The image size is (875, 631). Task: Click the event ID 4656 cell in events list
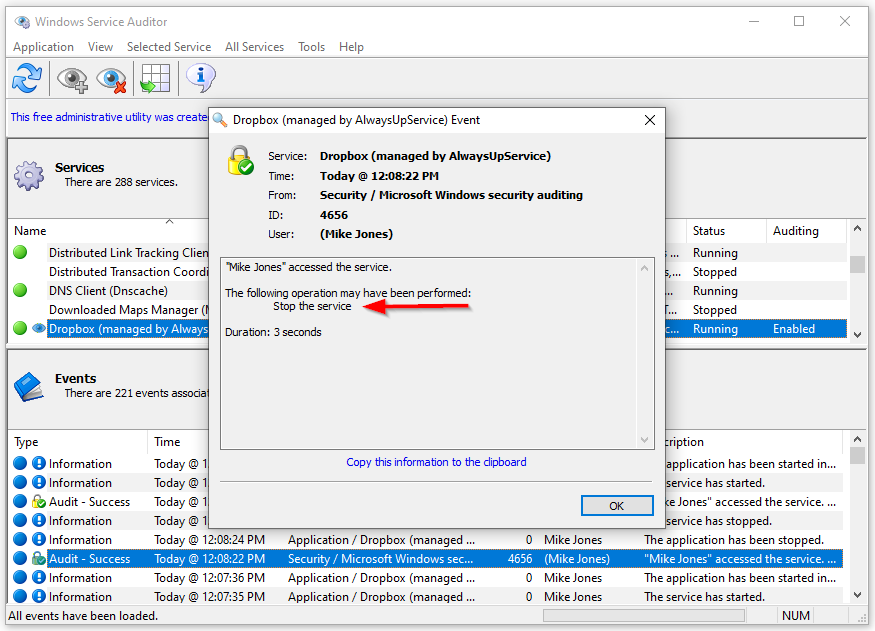pos(520,558)
